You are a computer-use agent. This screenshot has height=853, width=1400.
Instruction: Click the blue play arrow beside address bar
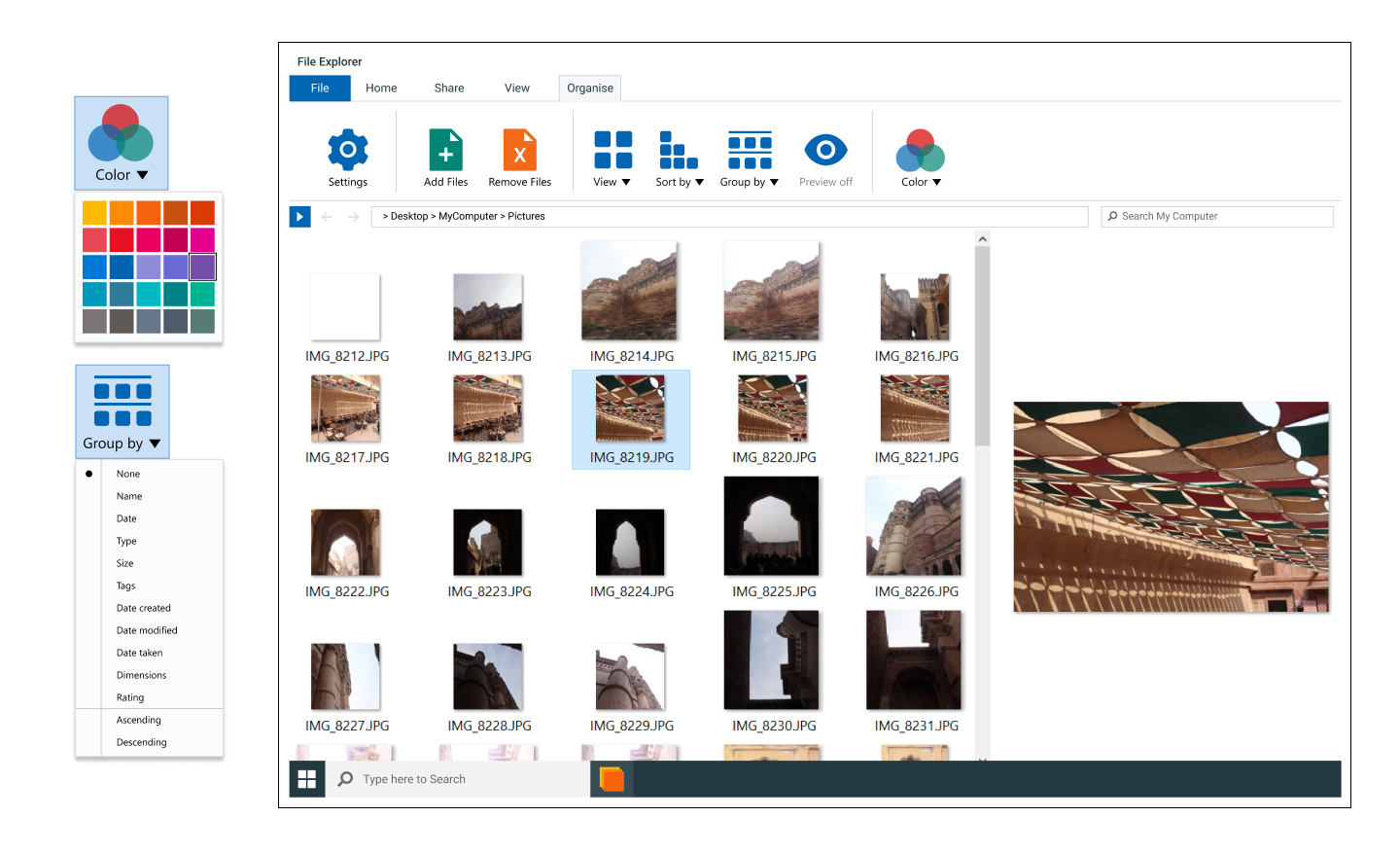tap(299, 217)
